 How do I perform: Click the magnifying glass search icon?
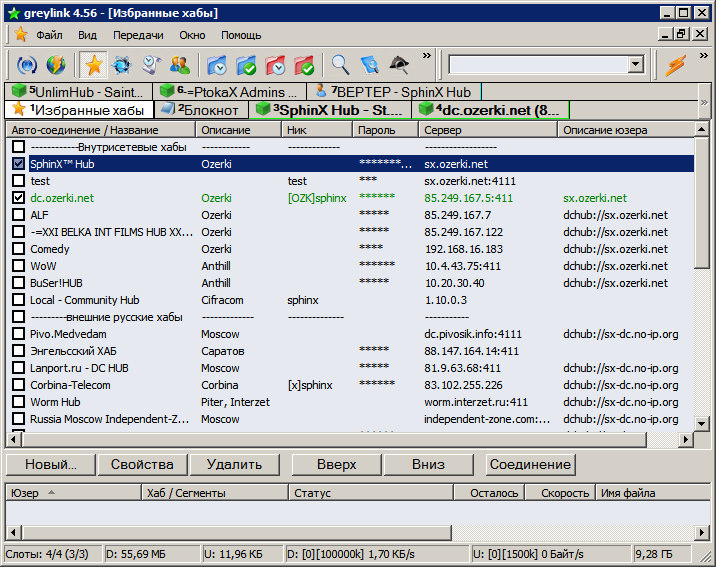click(x=340, y=65)
